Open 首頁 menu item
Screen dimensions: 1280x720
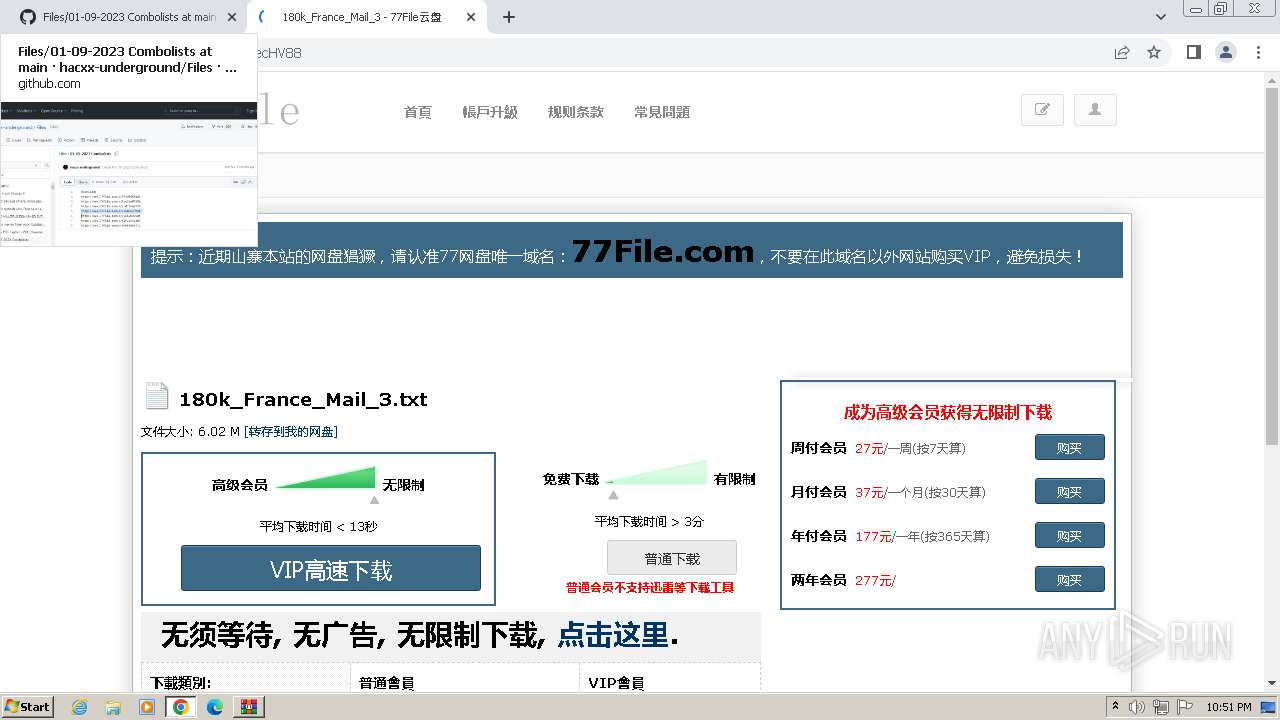click(x=417, y=112)
